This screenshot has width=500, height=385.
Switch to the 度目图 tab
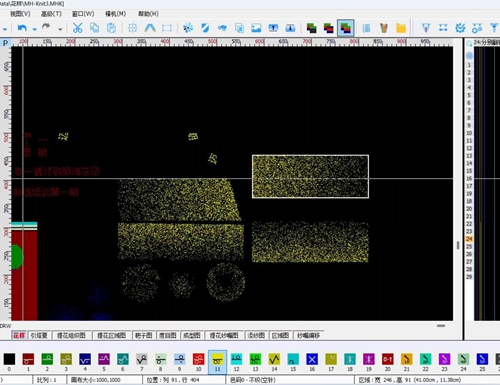tap(167, 335)
